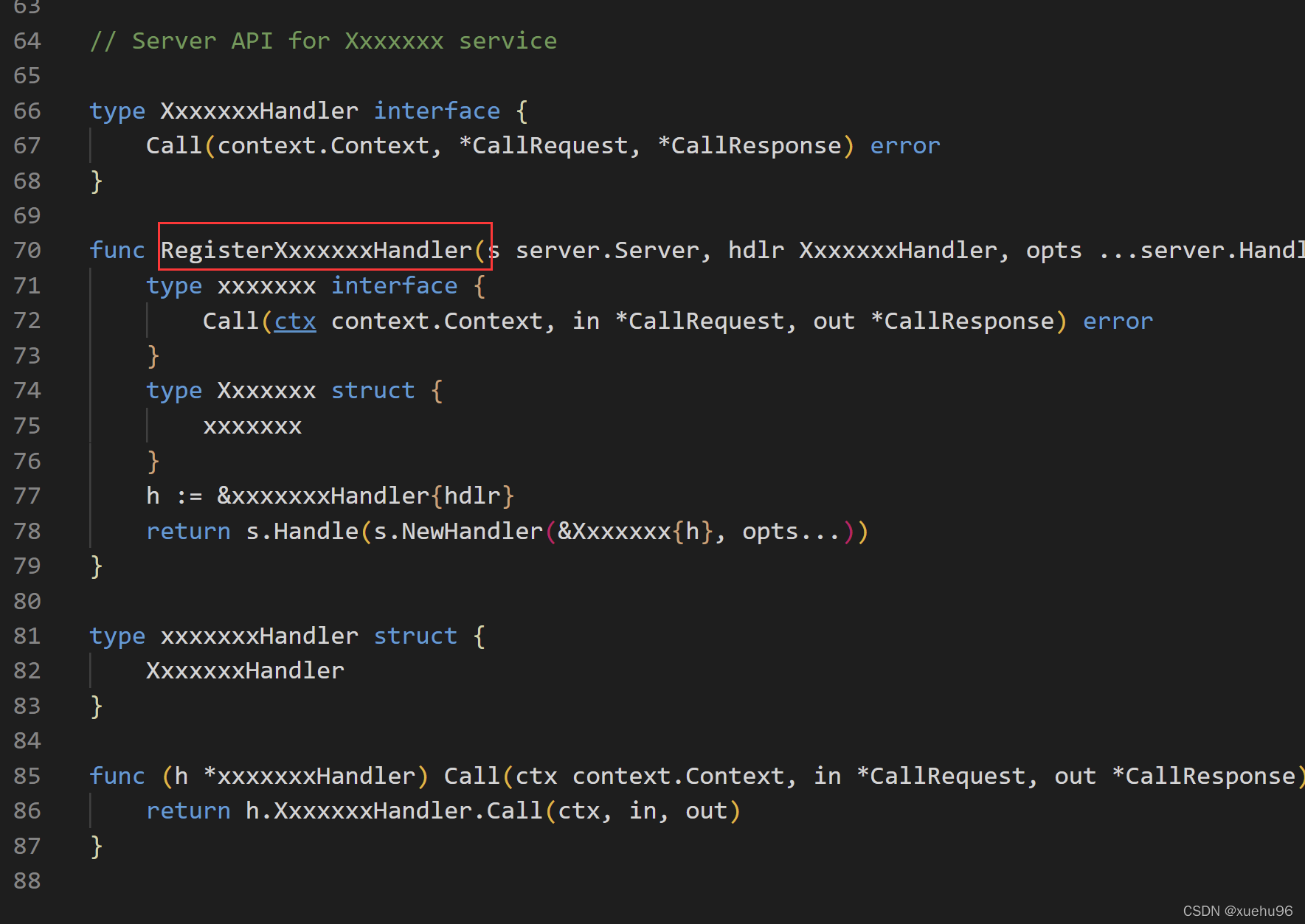Click line number 76 in the gutter
Image resolution: width=1305 pixels, height=924 pixels.
pos(27,461)
